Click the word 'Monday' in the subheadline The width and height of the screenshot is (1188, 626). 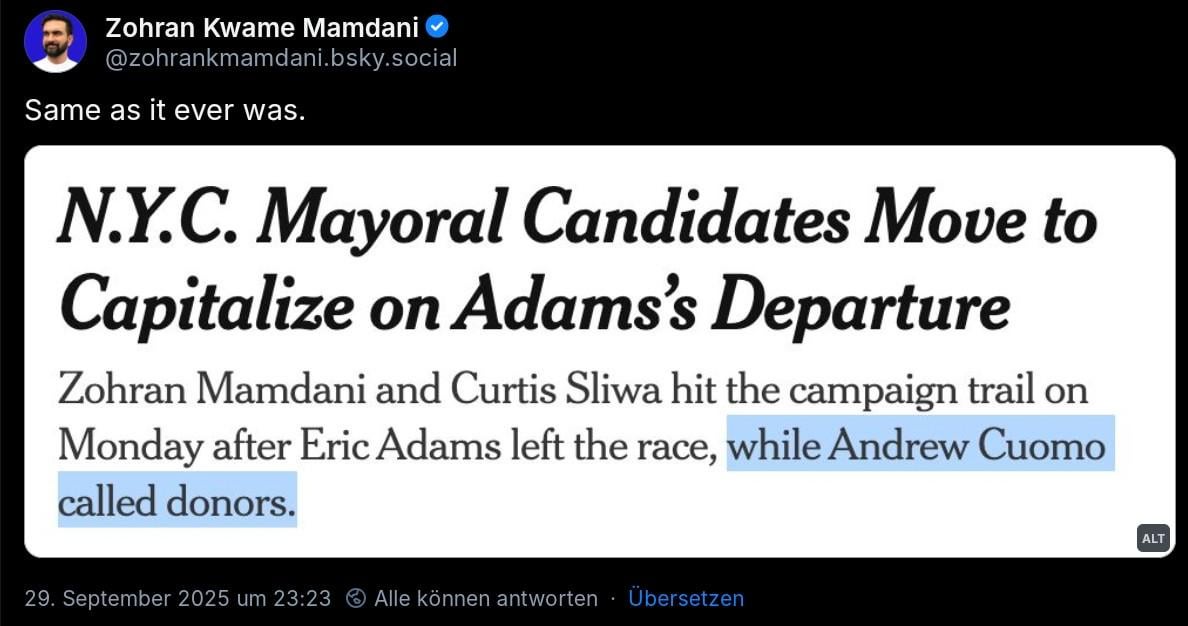(130, 446)
